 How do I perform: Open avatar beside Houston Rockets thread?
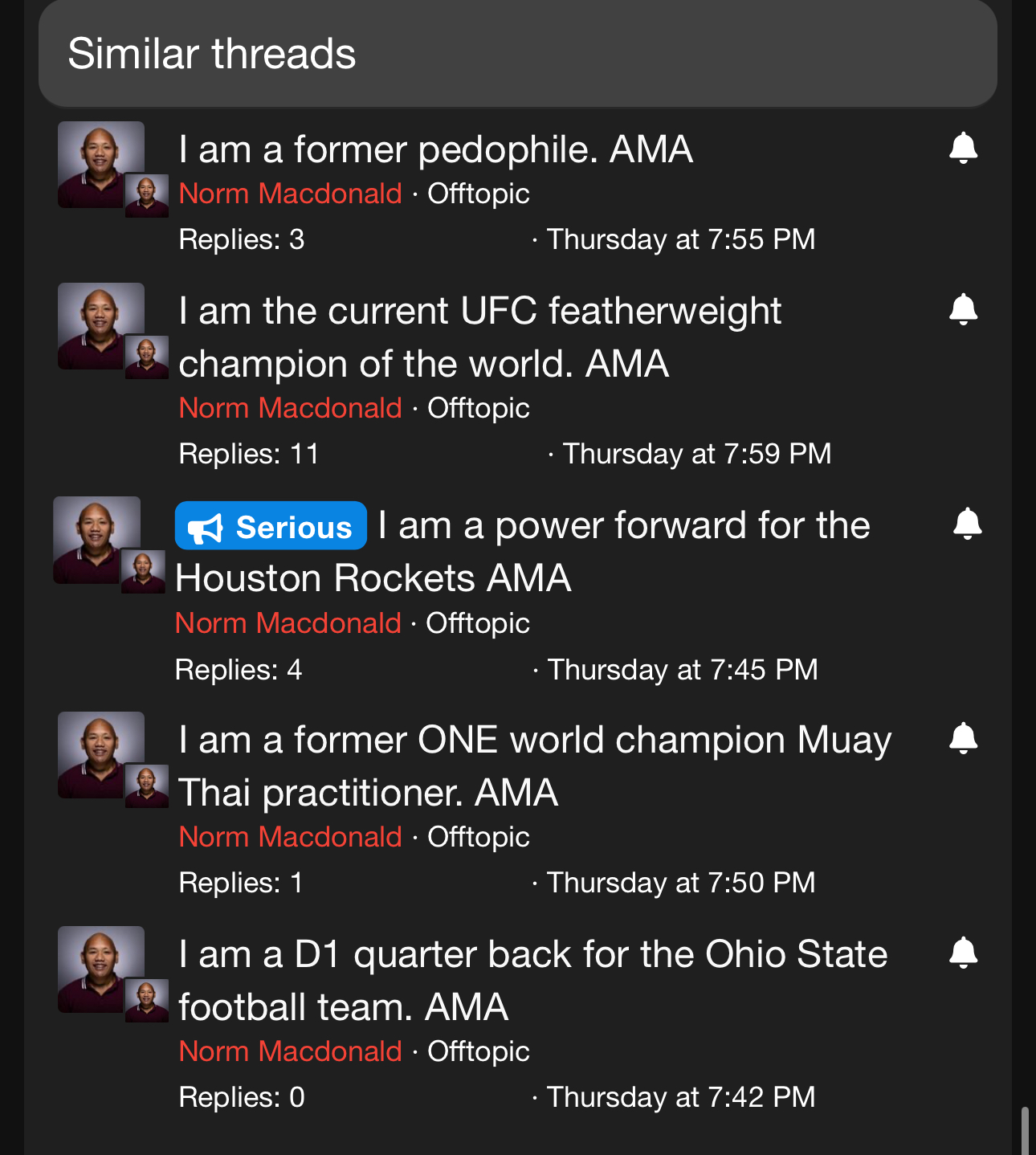(97, 540)
